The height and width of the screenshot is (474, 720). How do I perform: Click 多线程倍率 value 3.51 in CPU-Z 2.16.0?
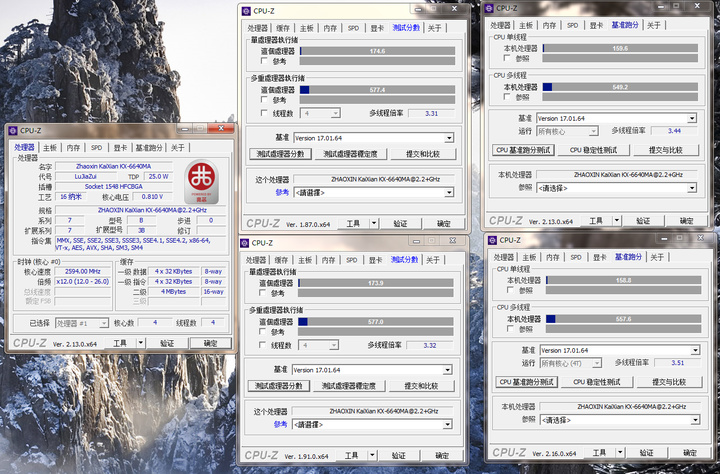tap(678, 363)
